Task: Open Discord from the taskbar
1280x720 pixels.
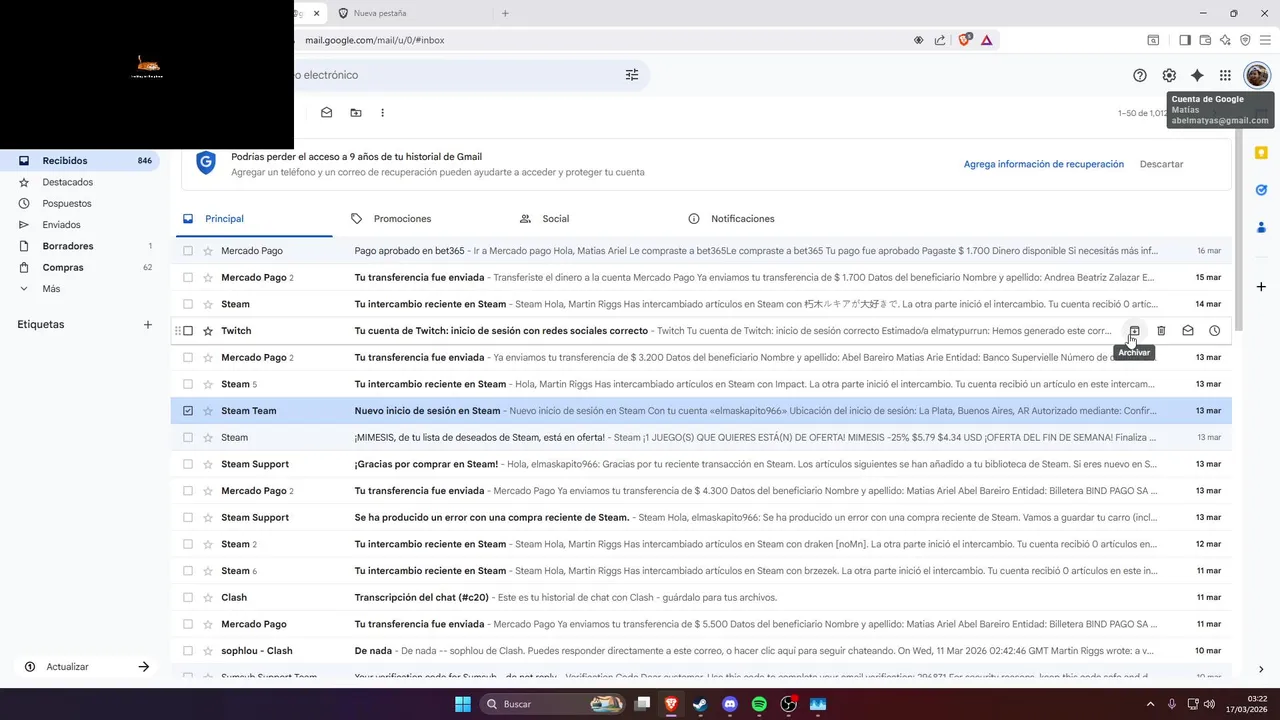Action: tap(730, 704)
